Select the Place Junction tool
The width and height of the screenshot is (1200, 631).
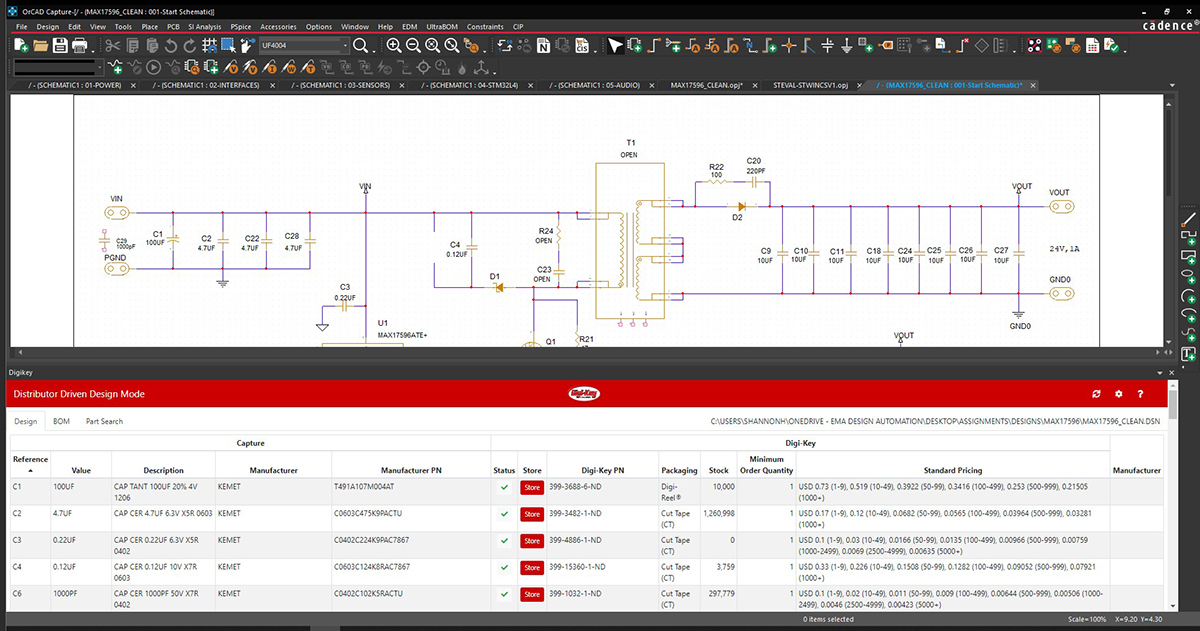click(787, 44)
